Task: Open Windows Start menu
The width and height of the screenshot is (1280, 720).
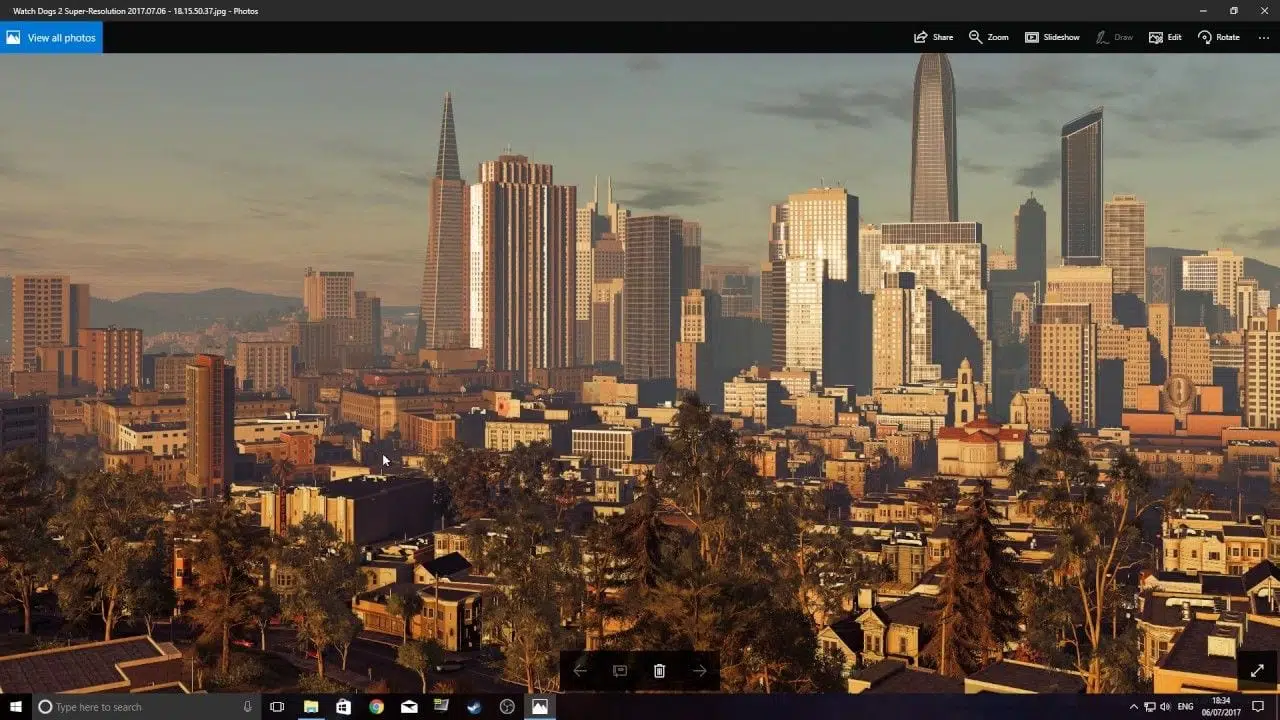Action: tap(15, 707)
